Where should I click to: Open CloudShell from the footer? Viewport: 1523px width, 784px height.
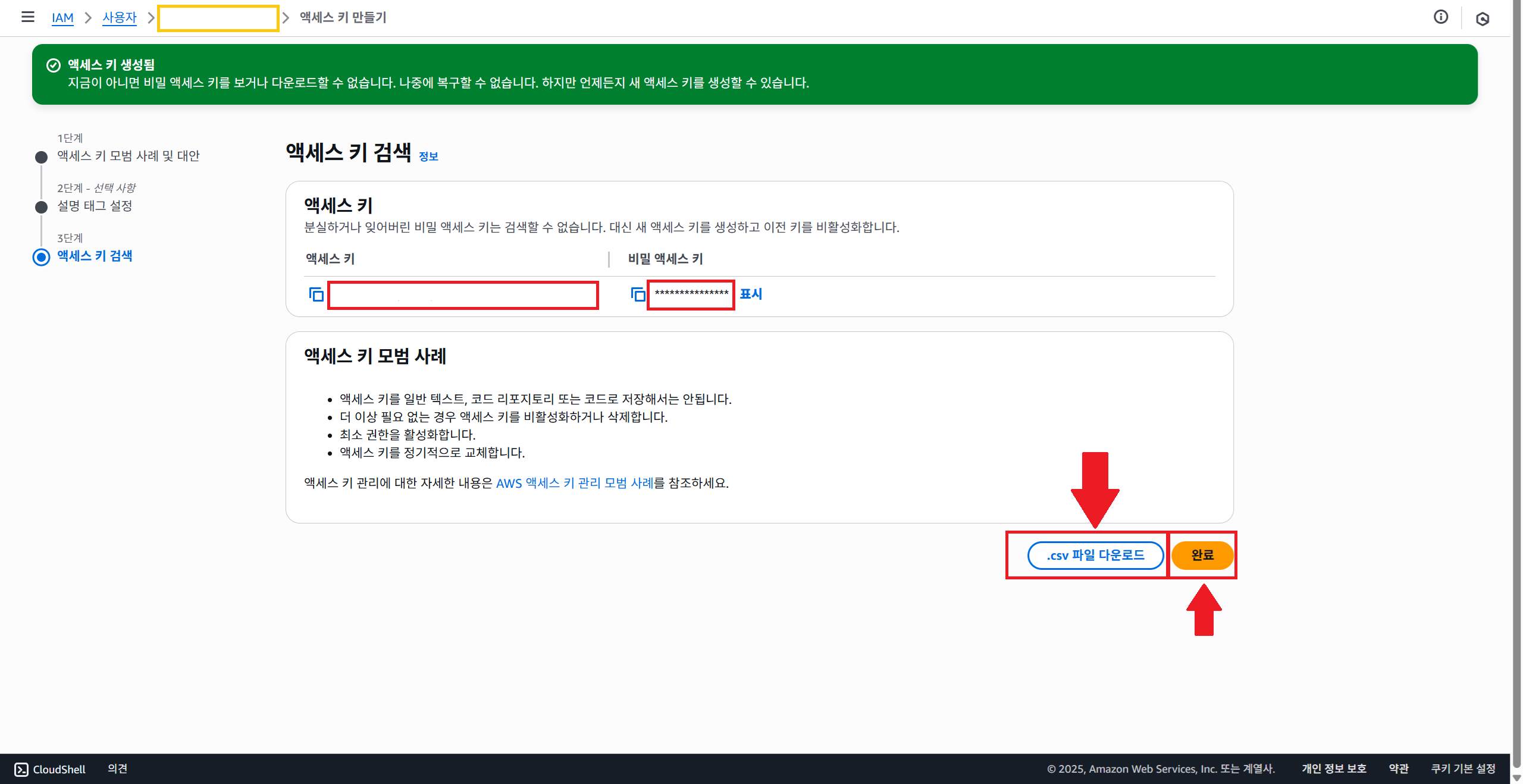51,769
